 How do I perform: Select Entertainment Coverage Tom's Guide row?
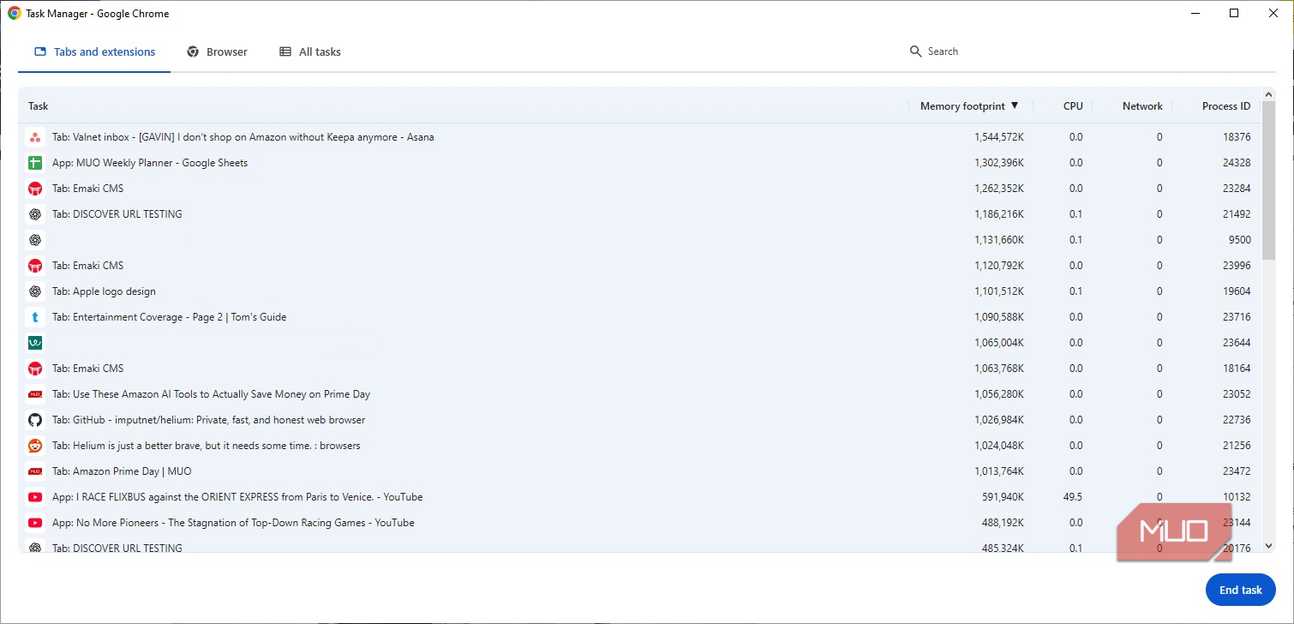[640, 317]
